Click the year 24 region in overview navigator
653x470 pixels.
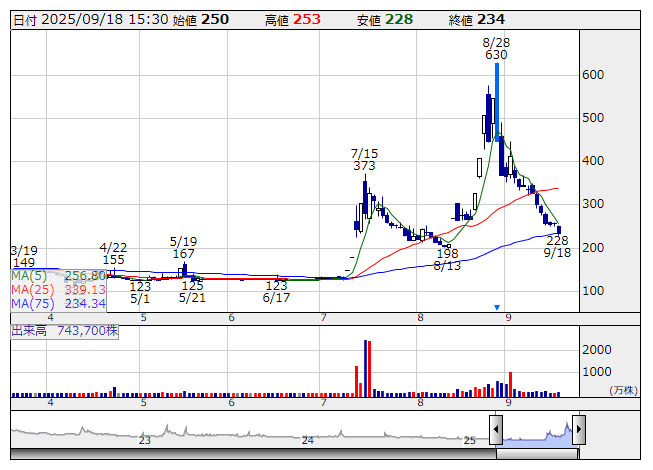tap(308, 439)
